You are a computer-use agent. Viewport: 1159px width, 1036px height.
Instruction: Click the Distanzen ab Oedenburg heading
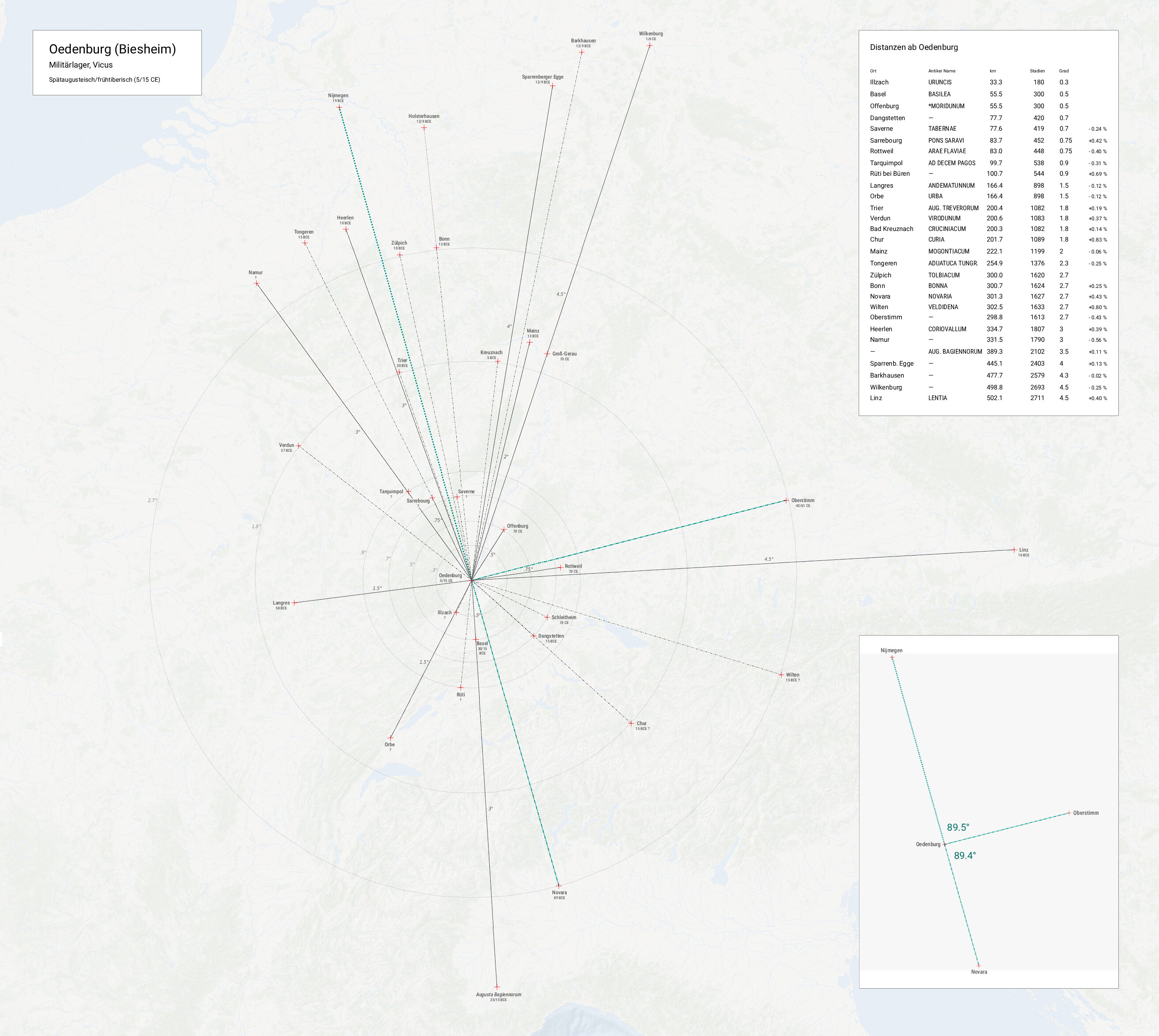coord(914,47)
